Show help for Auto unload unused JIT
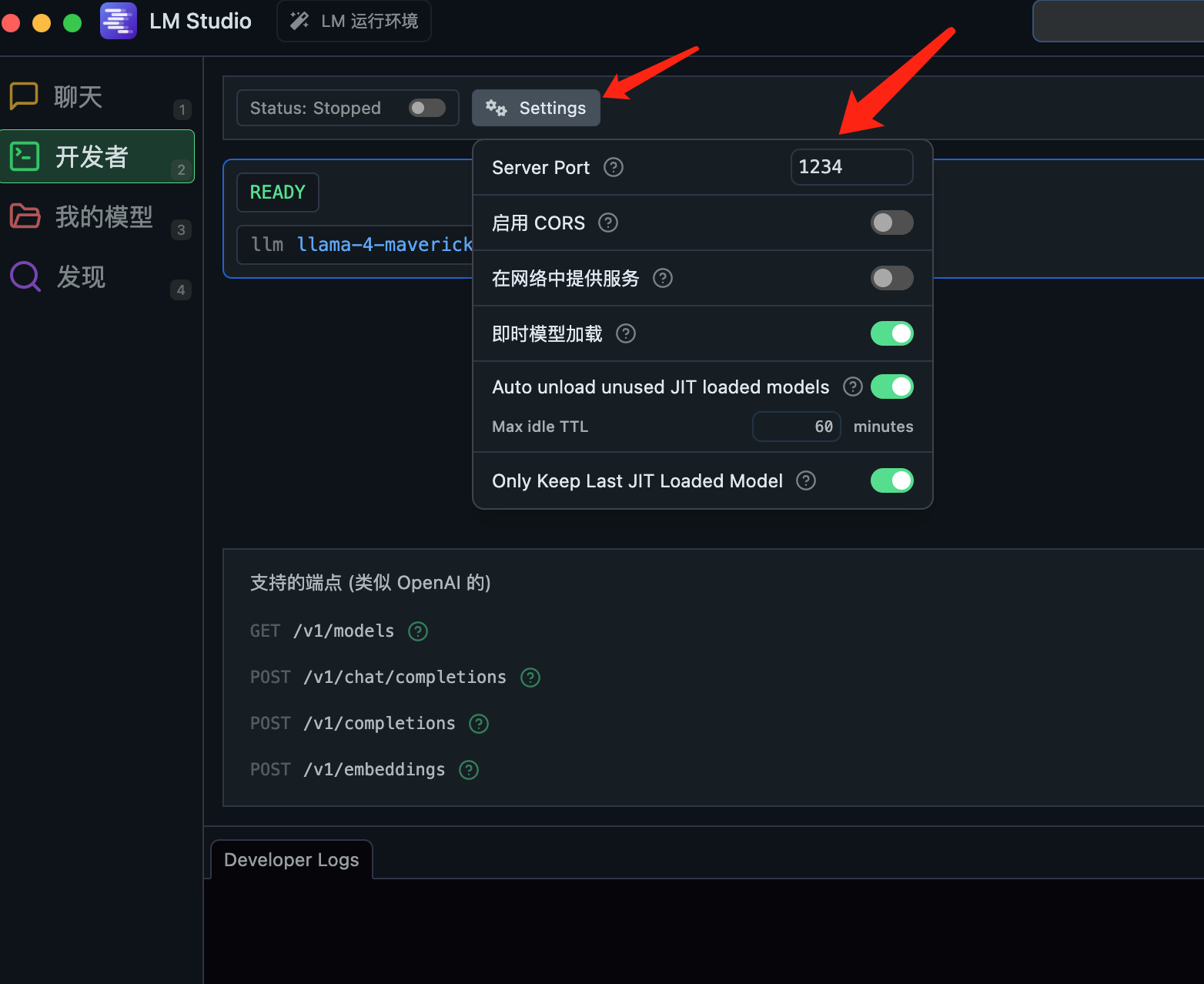 [x=853, y=387]
